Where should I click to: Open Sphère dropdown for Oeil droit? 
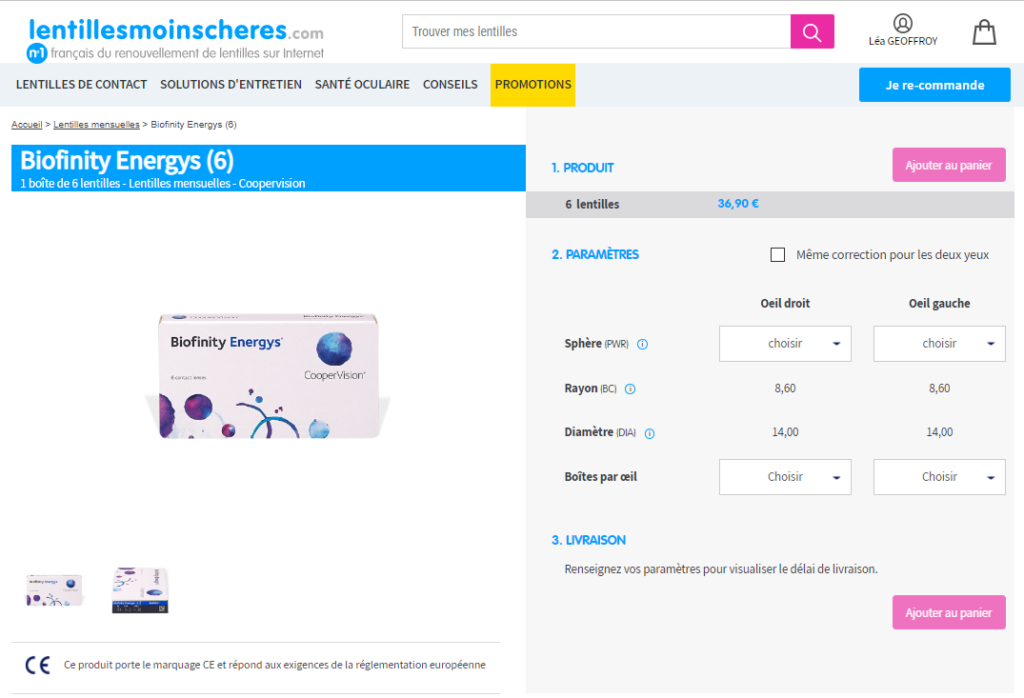(x=785, y=344)
